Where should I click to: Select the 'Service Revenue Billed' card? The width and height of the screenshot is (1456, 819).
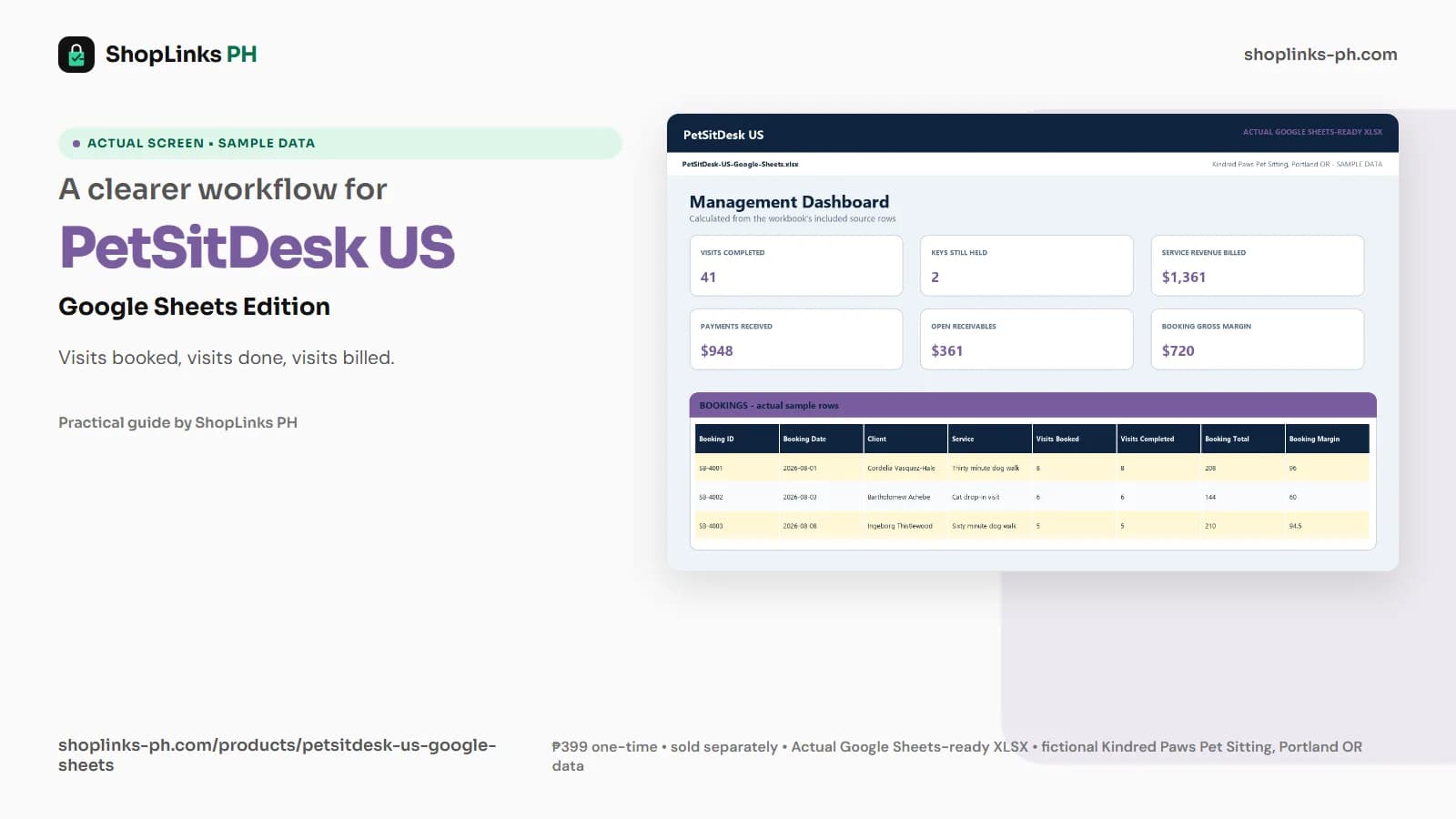(x=1258, y=266)
